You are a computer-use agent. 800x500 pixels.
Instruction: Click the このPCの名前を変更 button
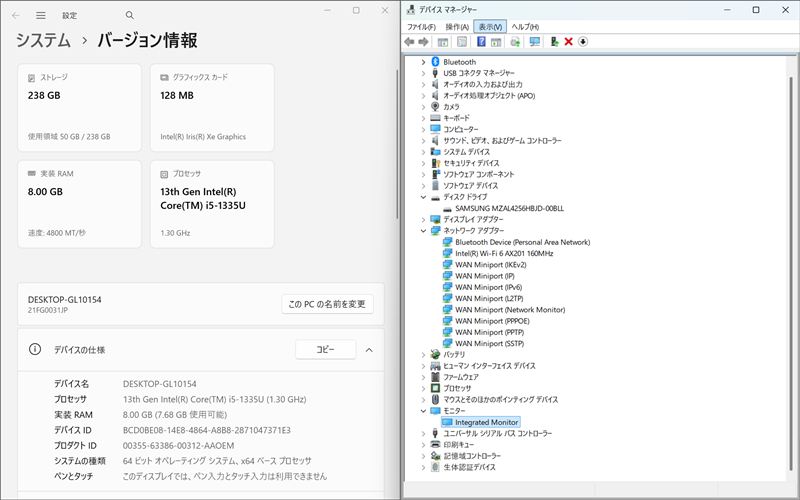[327, 304]
